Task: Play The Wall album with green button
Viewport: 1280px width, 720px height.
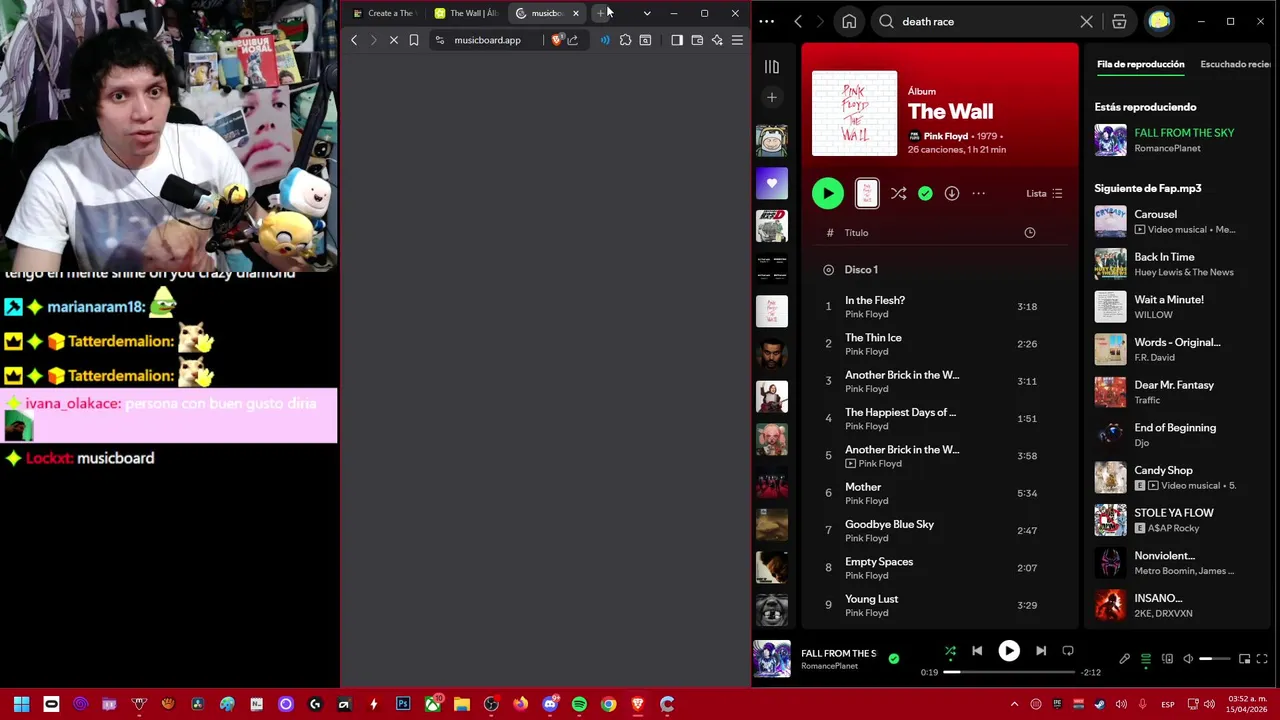Action: [827, 193]
